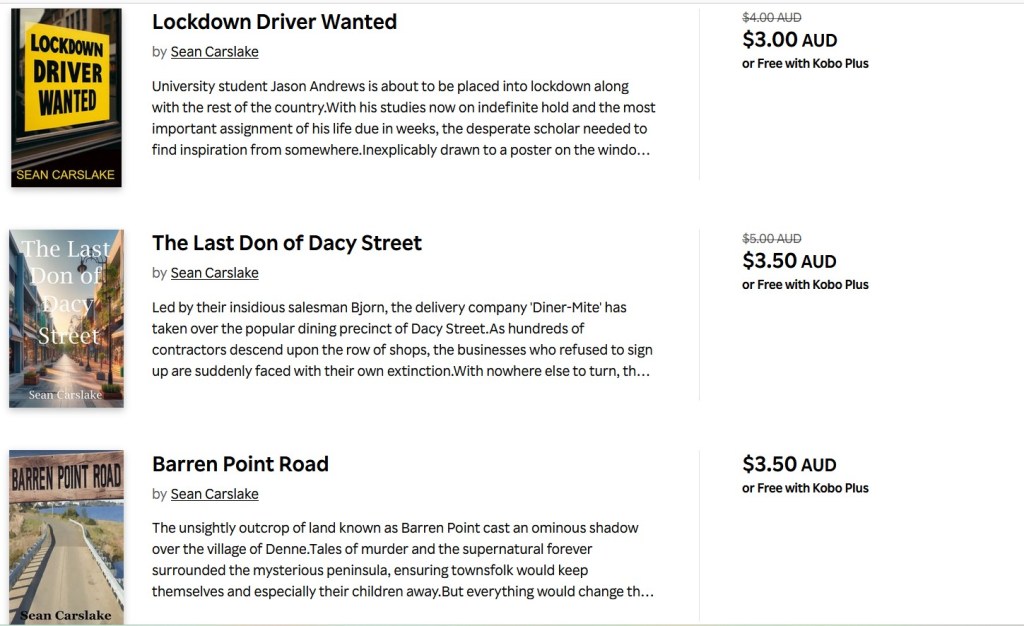Viewport: 1024px width, 626px height.
Task: Visit Sean Carslake author link under Barren Point Road
Action: coord(214,494)
